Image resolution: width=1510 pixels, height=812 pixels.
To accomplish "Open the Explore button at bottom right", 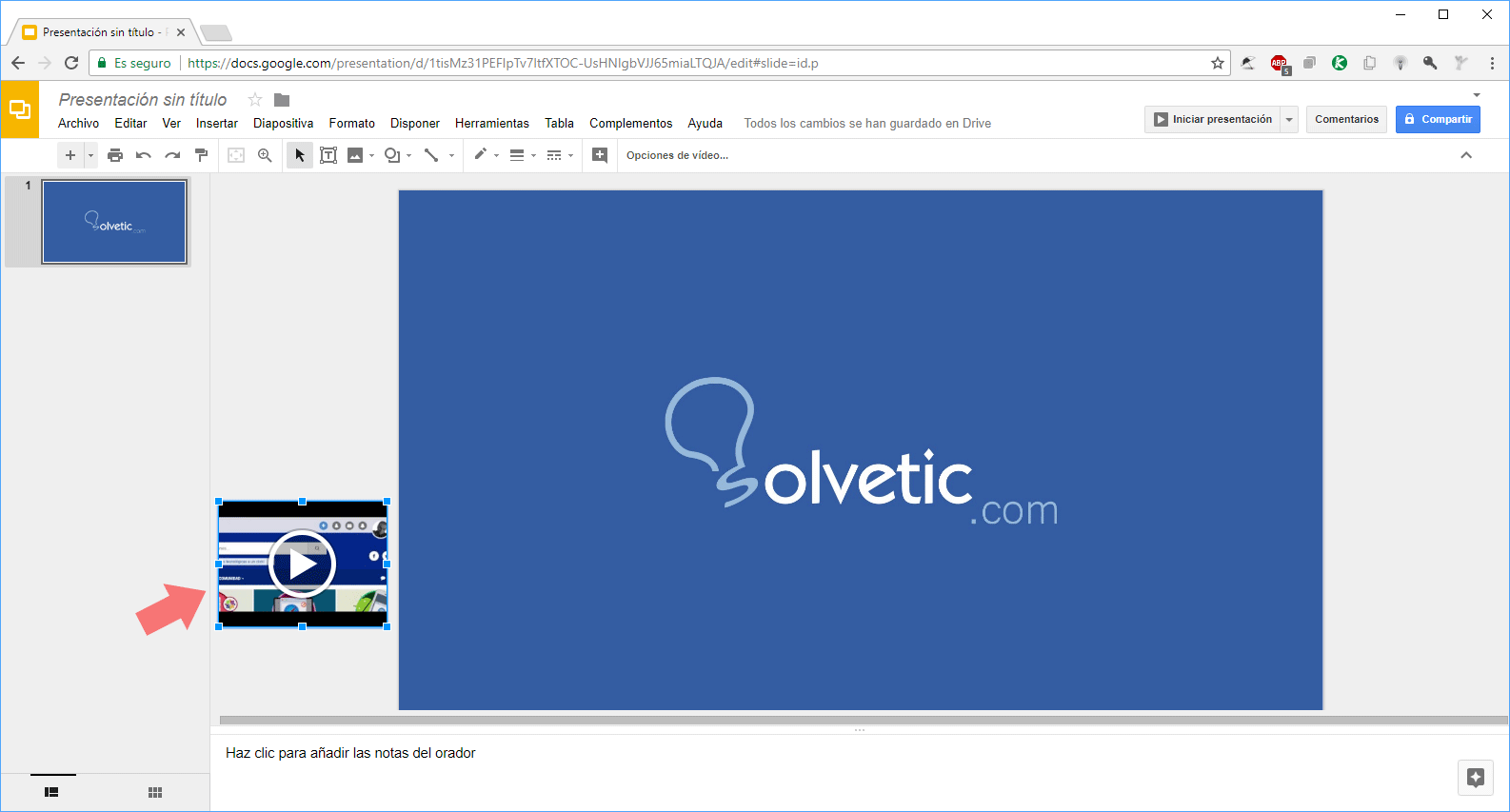I will pyautogui.click(x=1476, y=778).
